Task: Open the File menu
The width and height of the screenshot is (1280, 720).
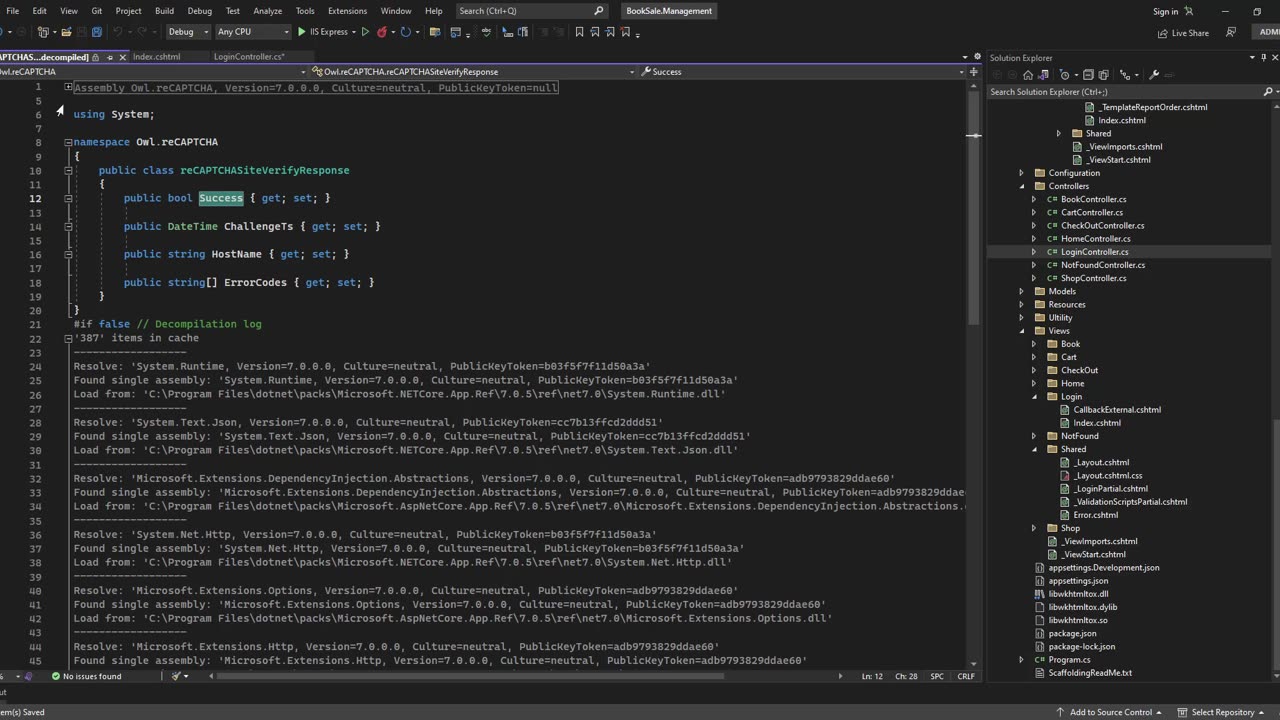Action: click(x=13, y=11)
